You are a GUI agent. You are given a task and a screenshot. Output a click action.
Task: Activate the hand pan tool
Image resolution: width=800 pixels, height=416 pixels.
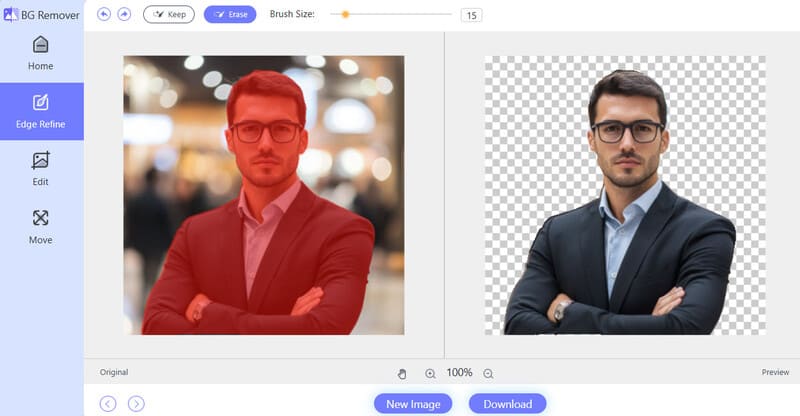coord(402,374)
